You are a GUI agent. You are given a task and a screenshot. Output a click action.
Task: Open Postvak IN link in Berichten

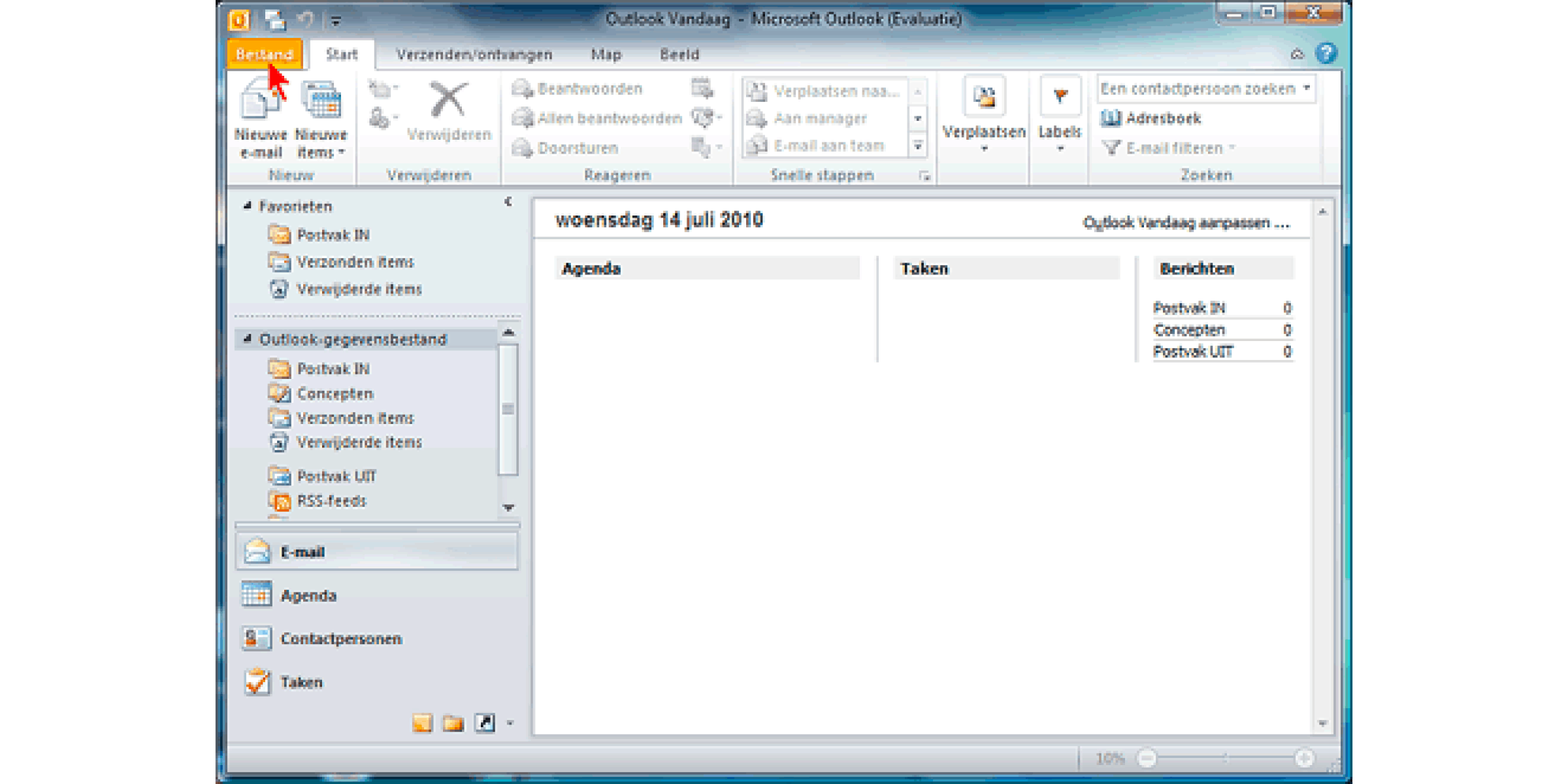(1189, 308)
